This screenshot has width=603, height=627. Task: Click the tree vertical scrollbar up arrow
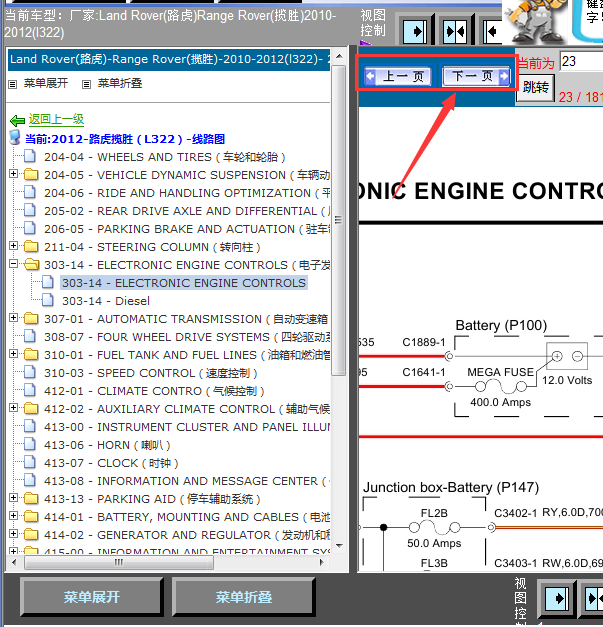point(339,56)
